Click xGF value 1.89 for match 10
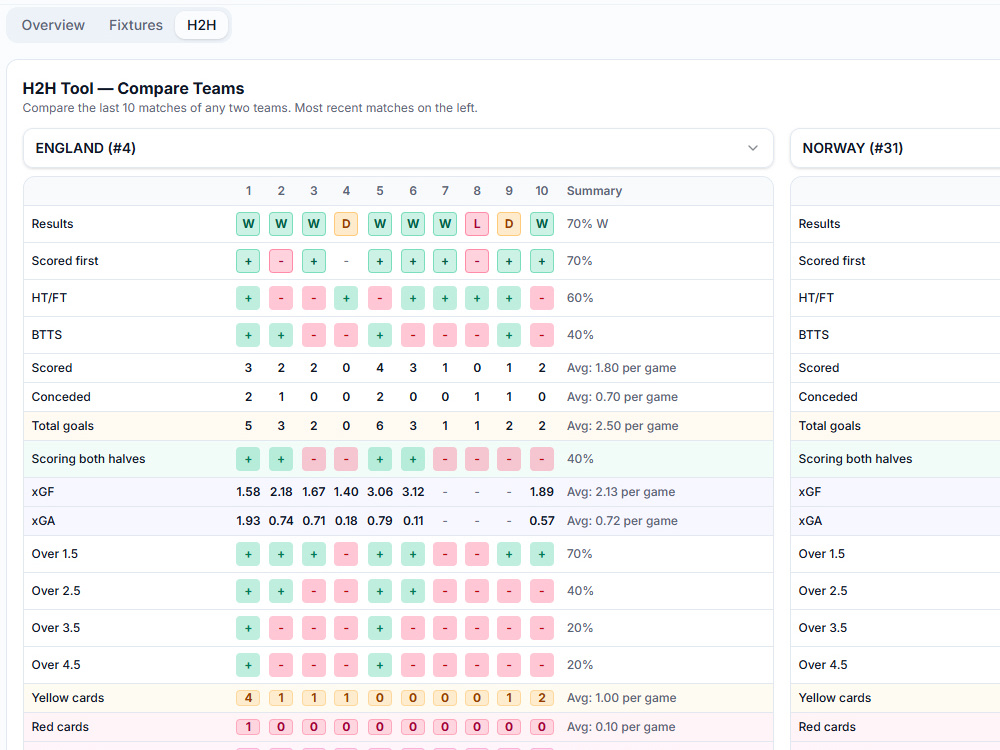The width and height of the screenshot is (1000, 750). (541, 492)
